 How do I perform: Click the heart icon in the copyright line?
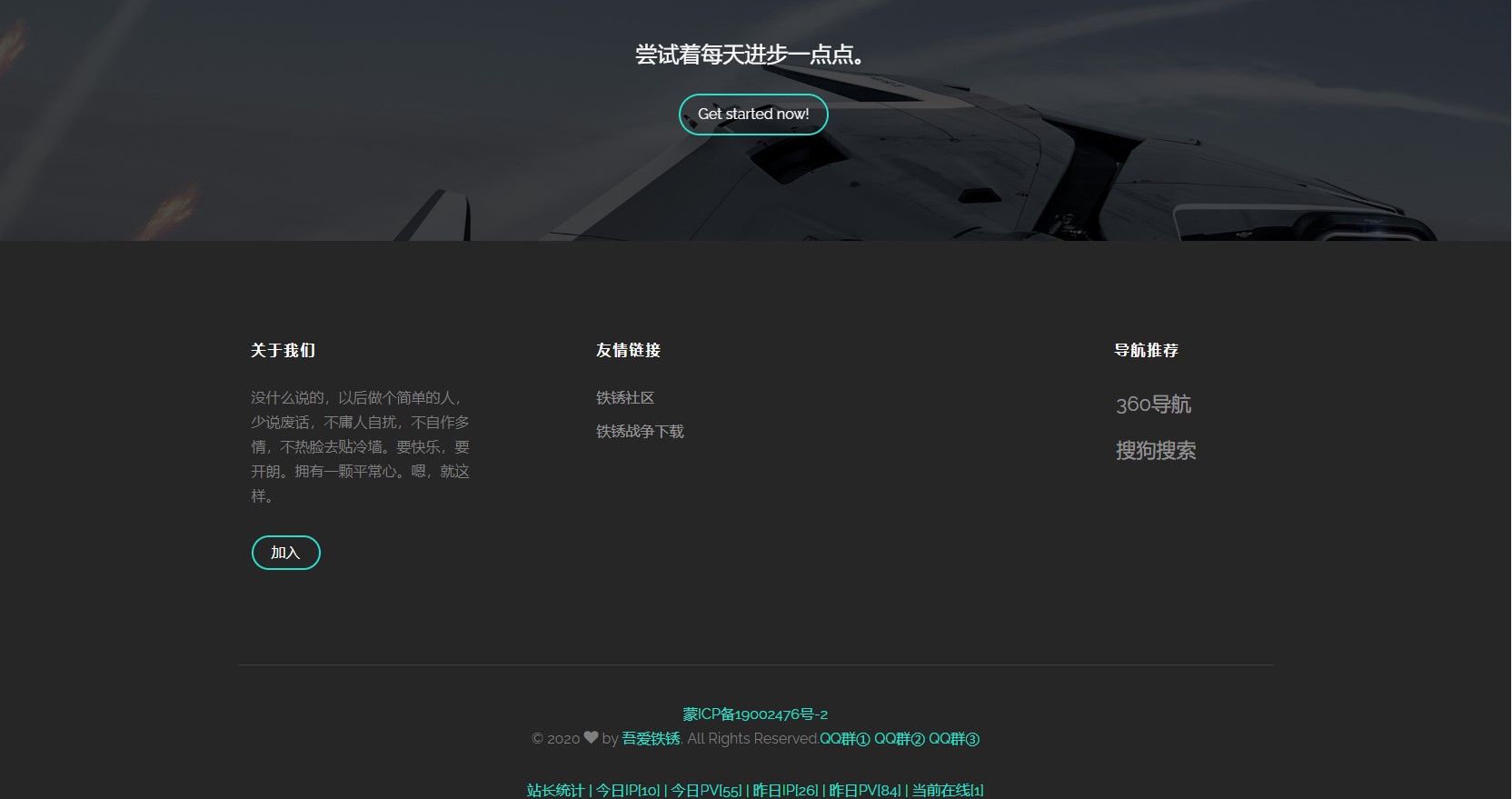pyautogui.click(x=591, y=738)
